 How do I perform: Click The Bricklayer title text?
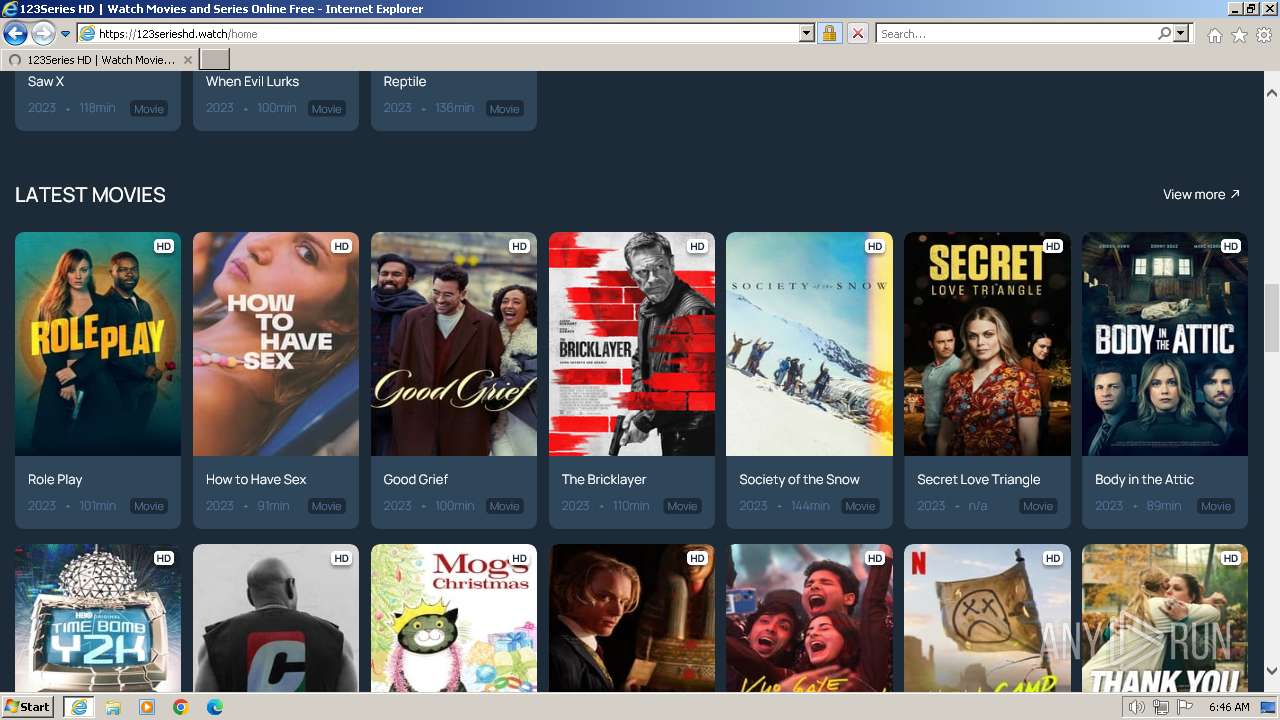click(604, 480)
